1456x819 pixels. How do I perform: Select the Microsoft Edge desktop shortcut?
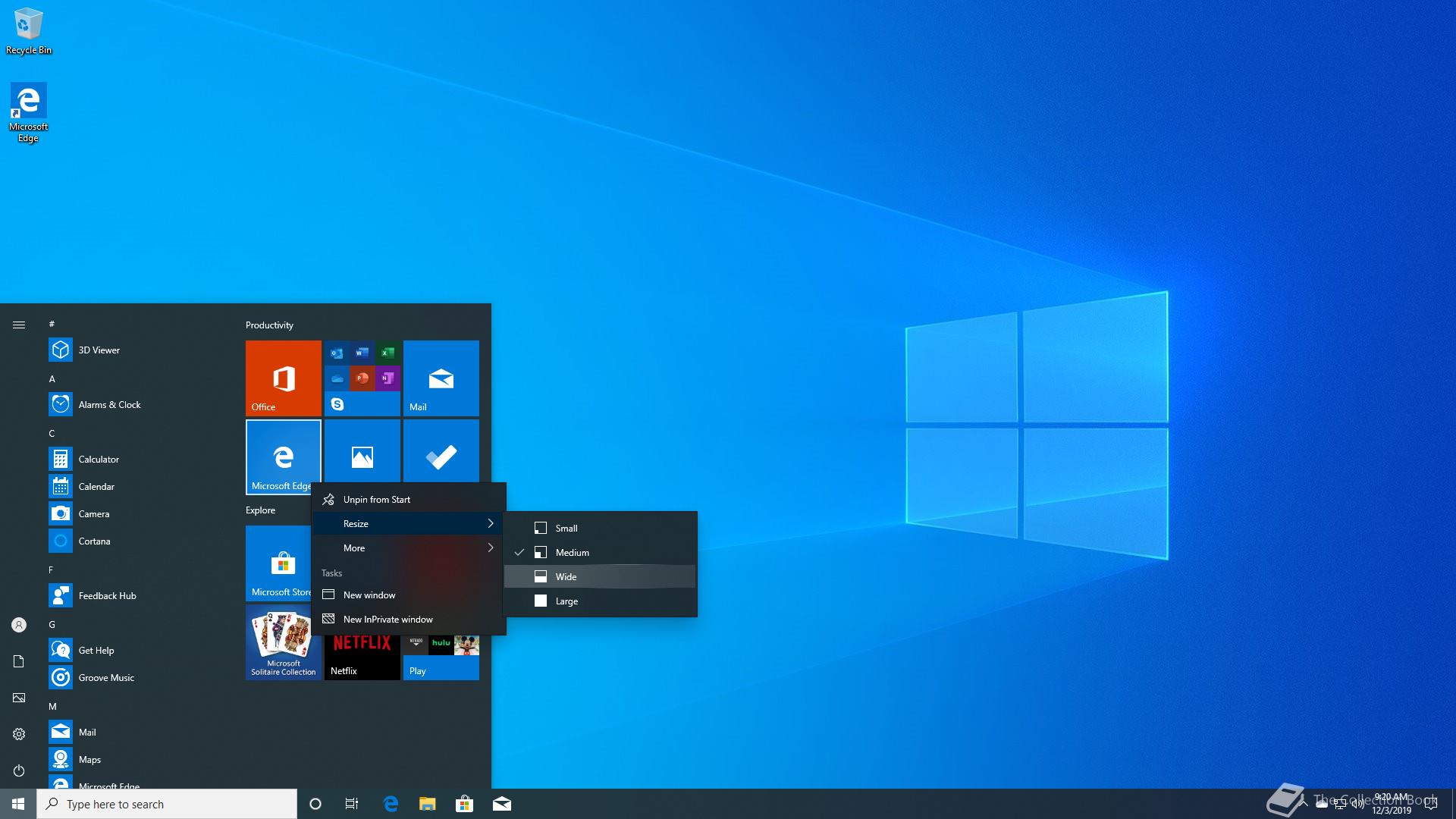[28, 113]
